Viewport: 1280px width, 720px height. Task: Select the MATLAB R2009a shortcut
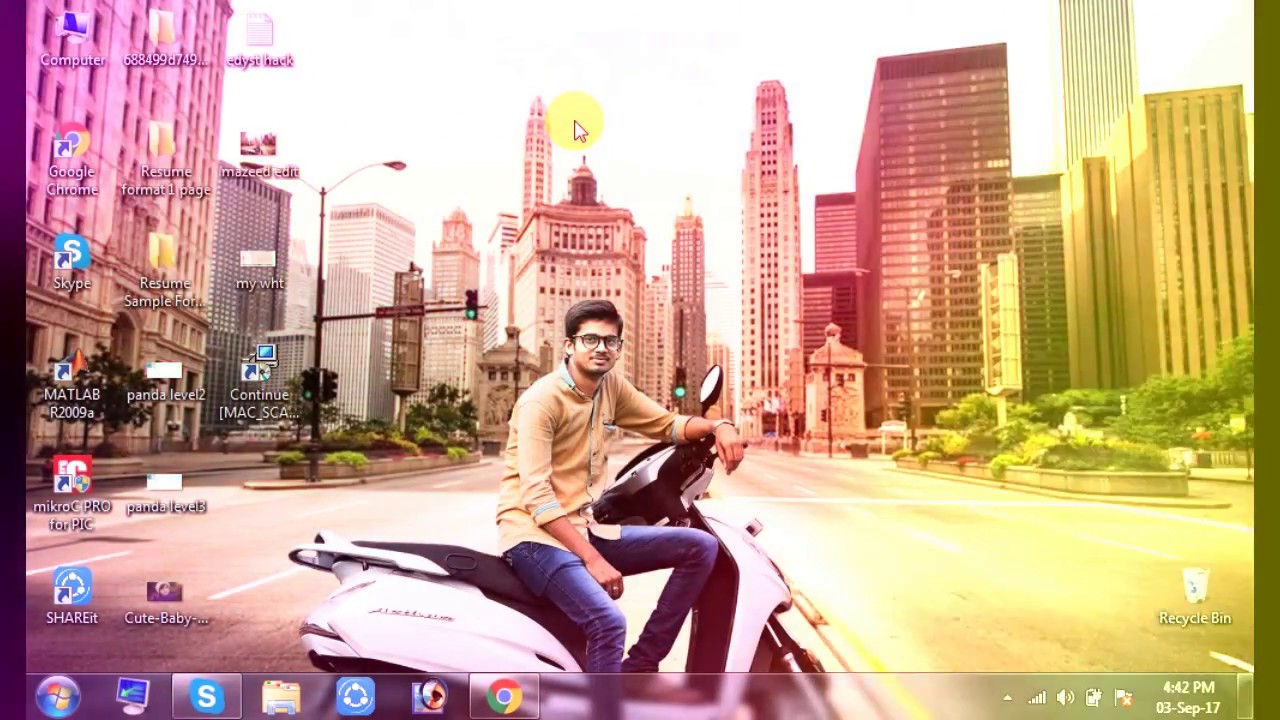[72, 385]
